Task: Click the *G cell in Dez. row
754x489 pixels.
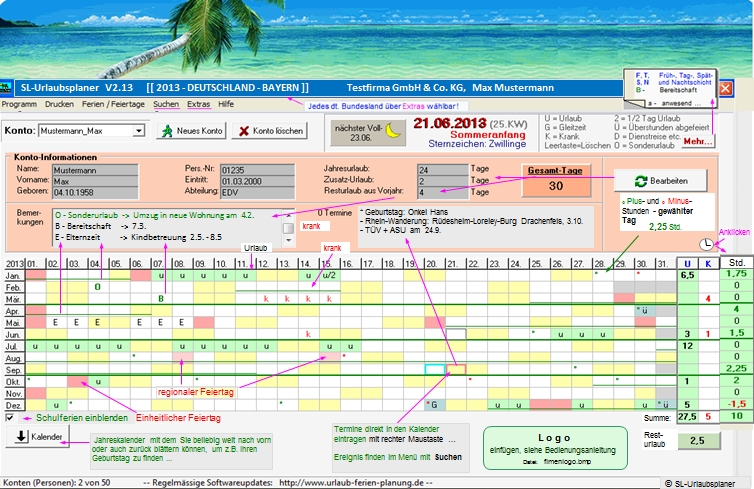Action: [435, 405]
